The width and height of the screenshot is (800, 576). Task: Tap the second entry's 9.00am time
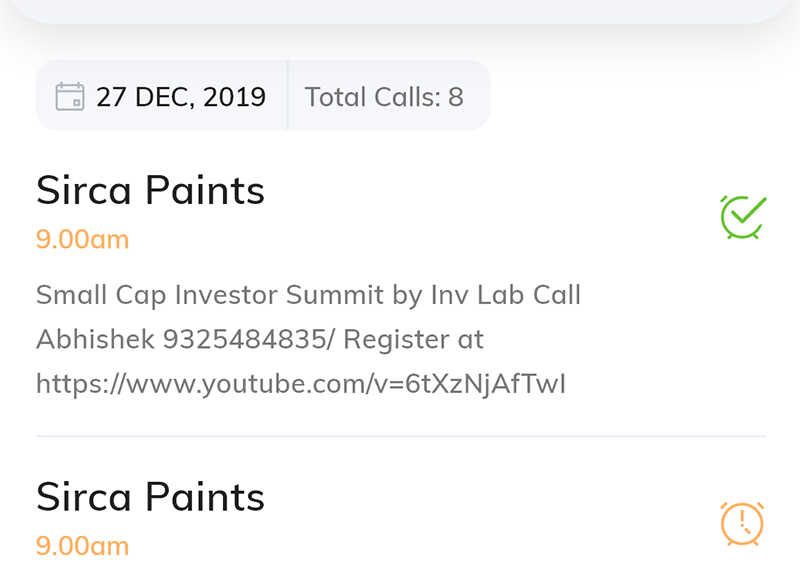[82, 546]
